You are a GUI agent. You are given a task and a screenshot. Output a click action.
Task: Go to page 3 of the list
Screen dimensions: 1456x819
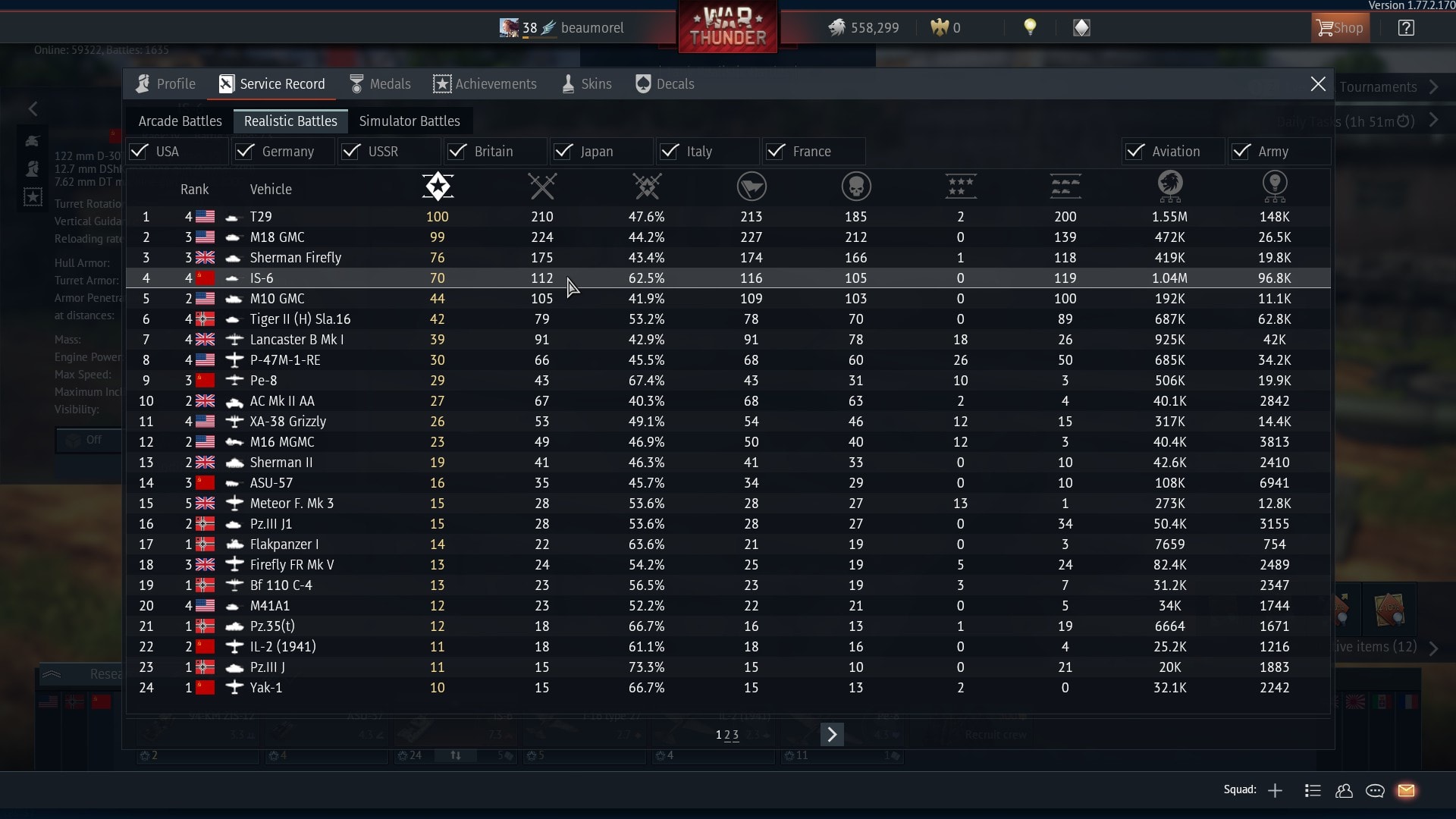736,735
